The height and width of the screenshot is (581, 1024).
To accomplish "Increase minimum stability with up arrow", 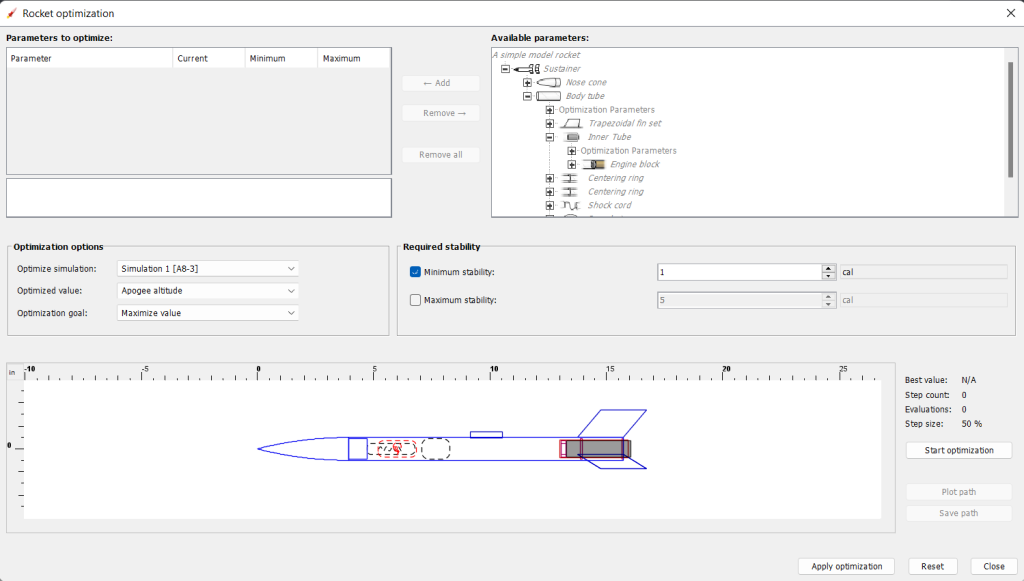I will (828, 268).
